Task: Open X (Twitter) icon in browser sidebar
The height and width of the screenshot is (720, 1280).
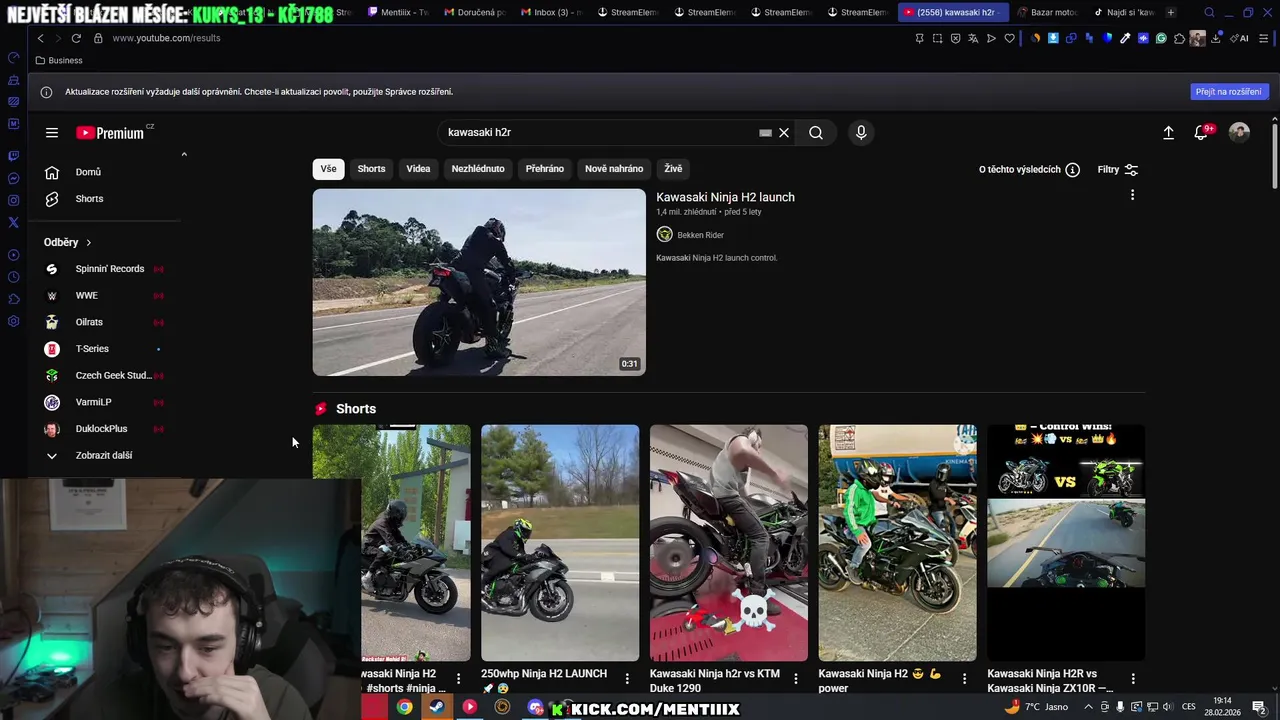Action: (13, 223)
